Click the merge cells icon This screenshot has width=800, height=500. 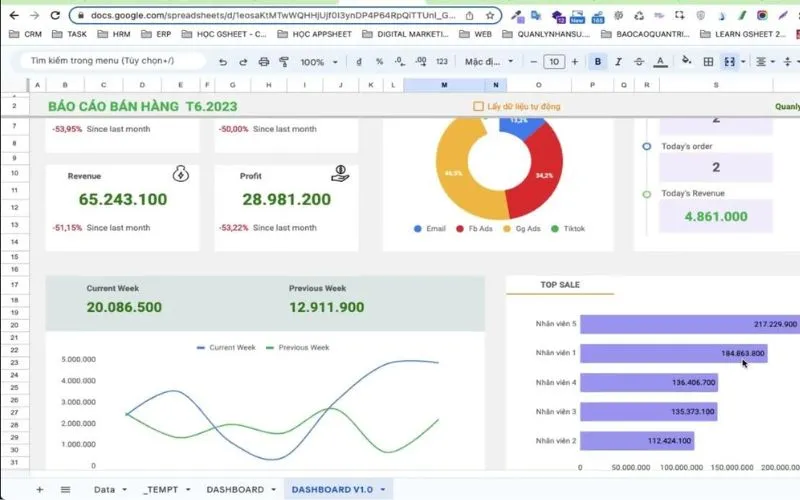pyautogui.click(x=729, y=62)
